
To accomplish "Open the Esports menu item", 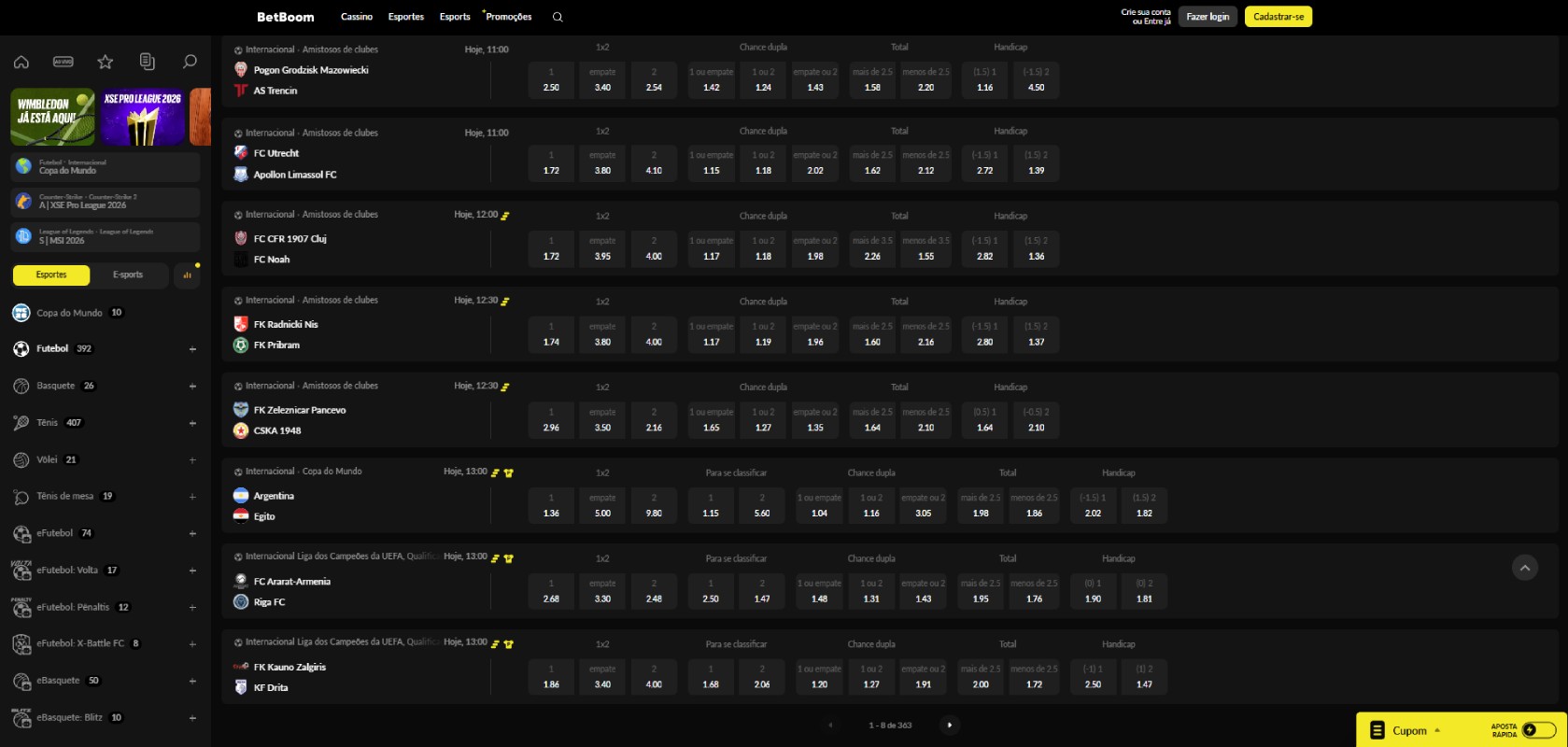I will point(455,17).
